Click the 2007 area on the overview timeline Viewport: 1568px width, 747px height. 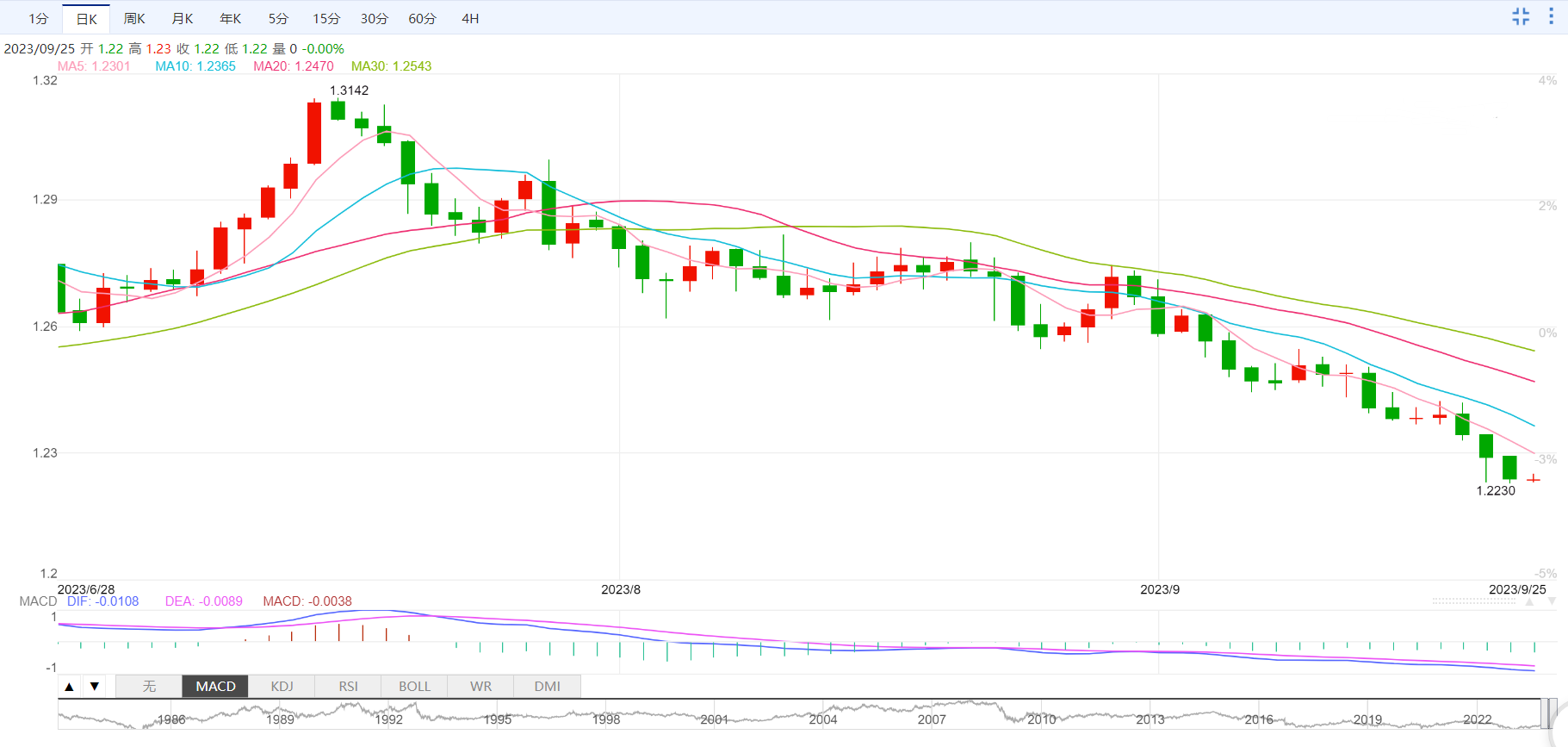pos(931,719)
